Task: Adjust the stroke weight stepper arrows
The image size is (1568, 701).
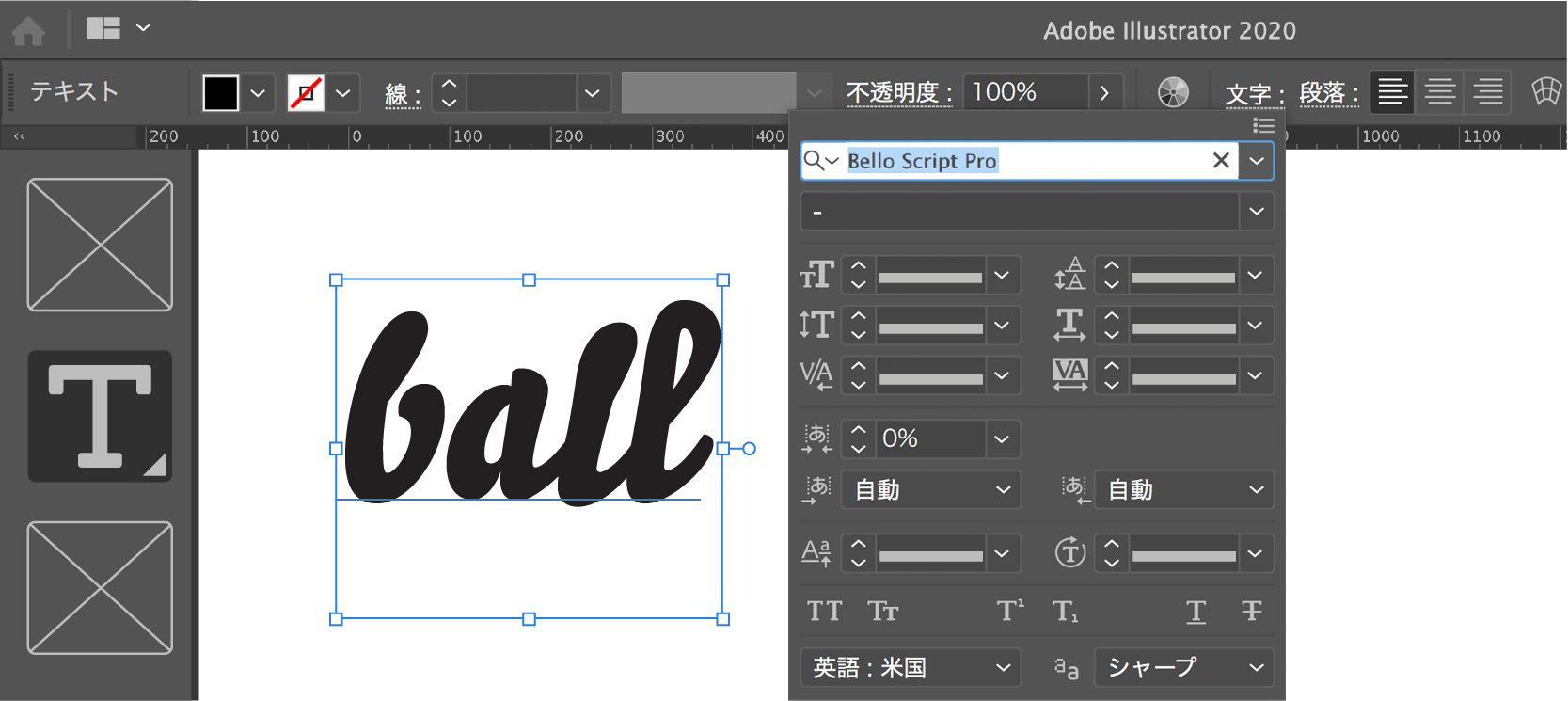Action: (450, 93)
